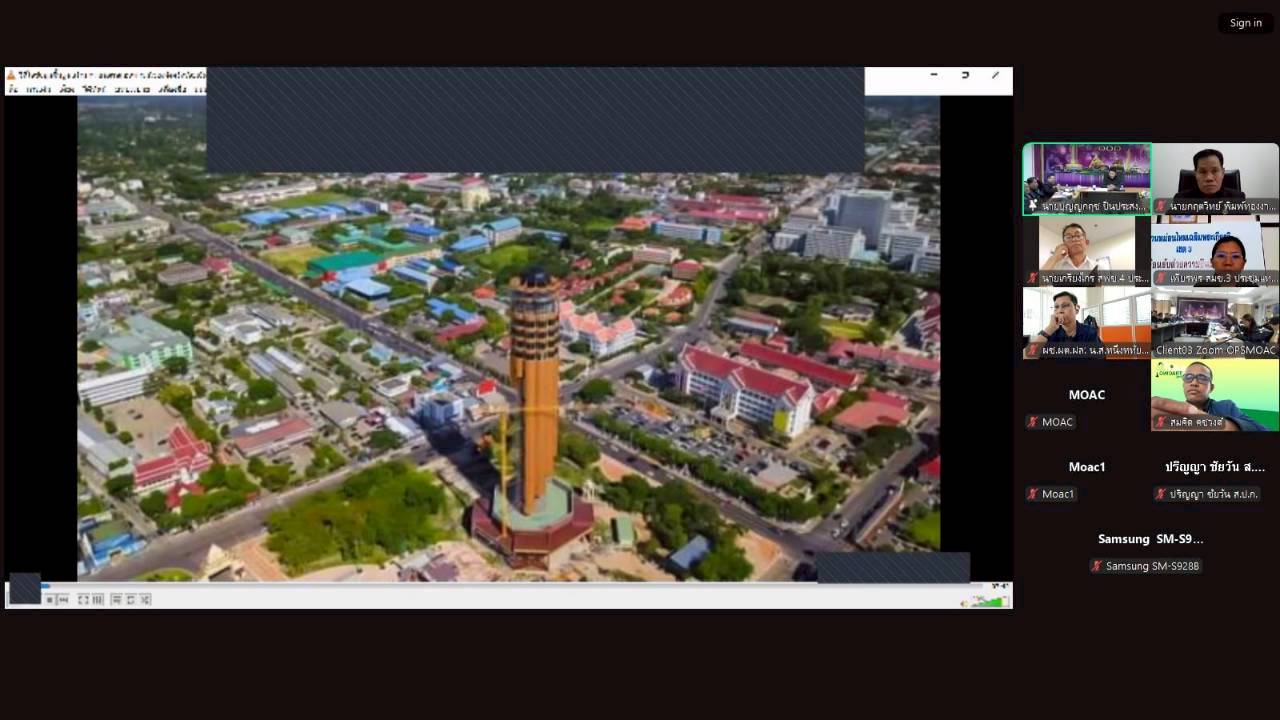Adjust the VLC volume slider
Screen dimensions: 1280x720
[987, 601]
